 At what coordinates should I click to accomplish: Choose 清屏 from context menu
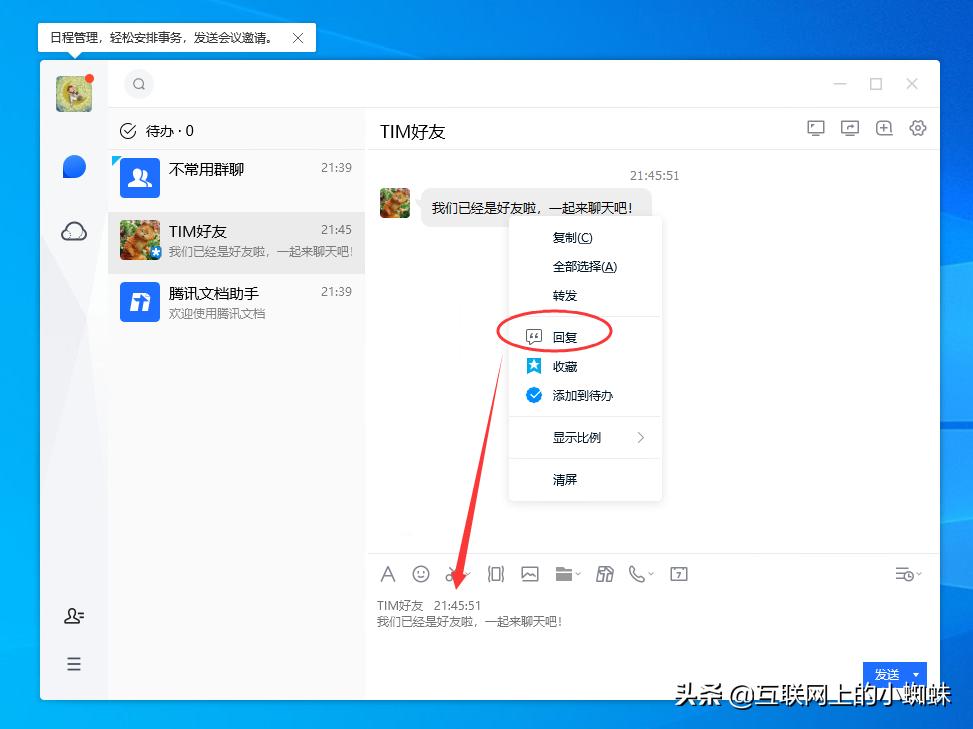(x=585, y=480)
